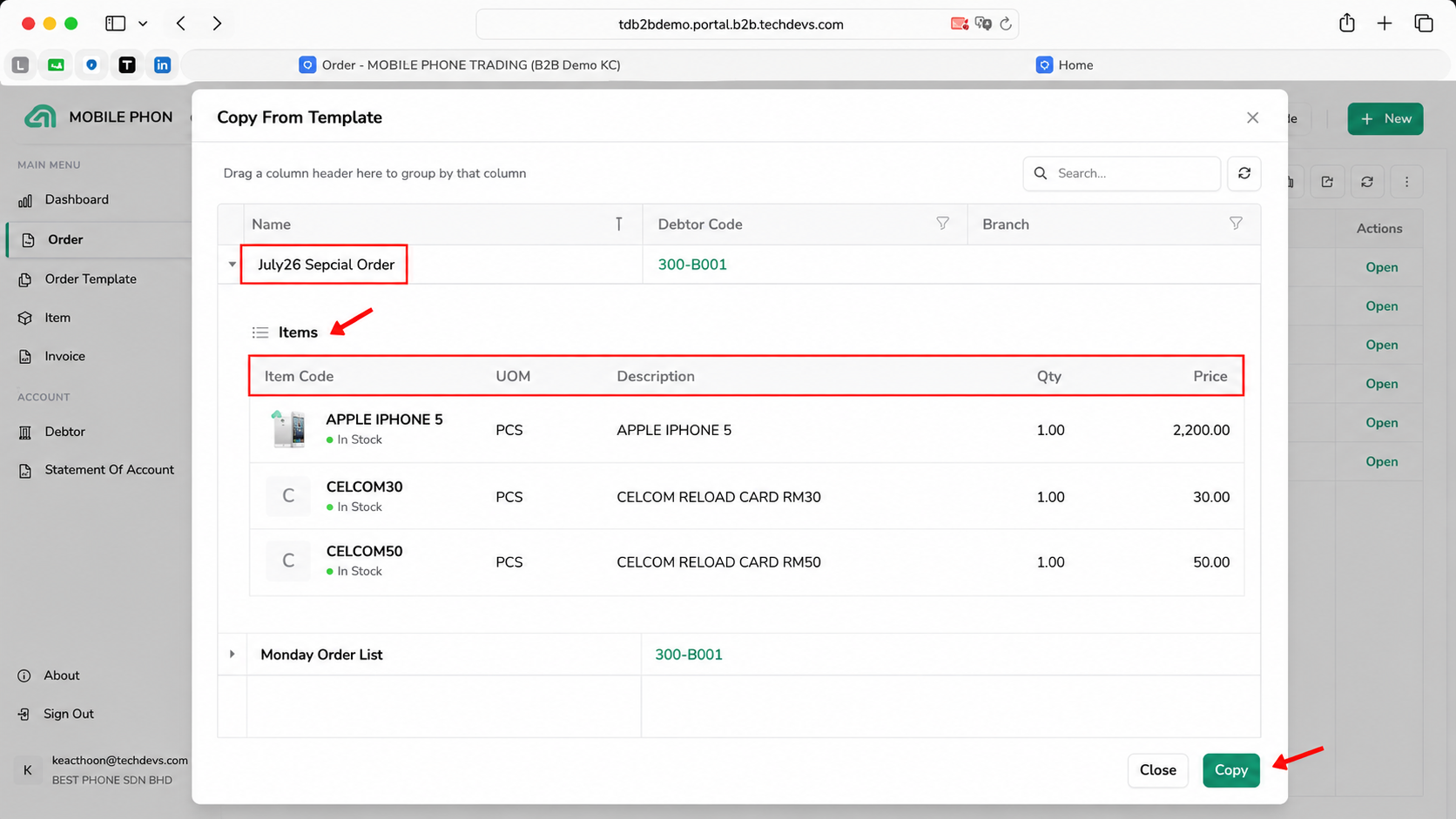Click Order Template copy icon
This screenshot has width=1456, height=819.
point(25,279)
